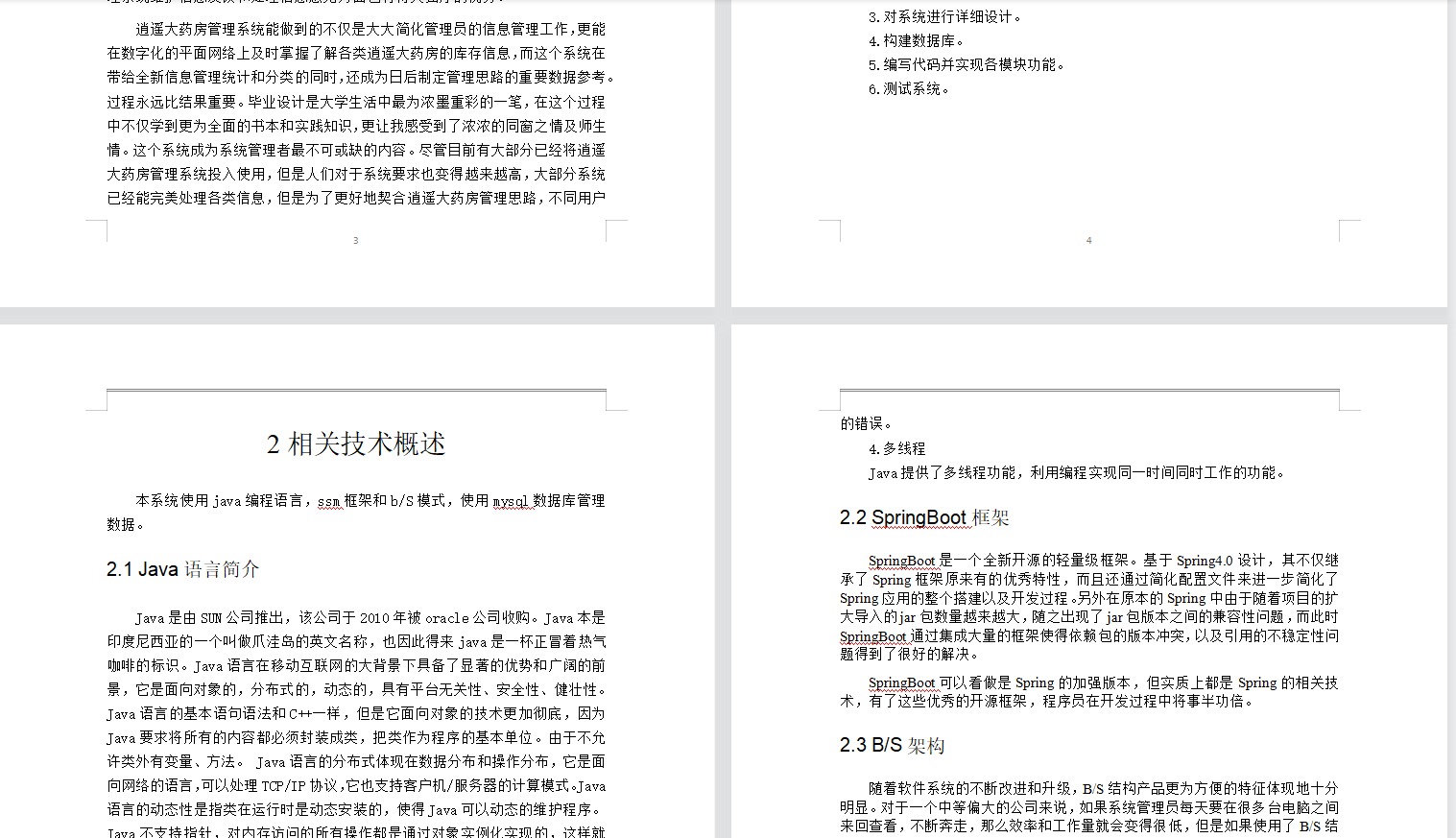Click the line "的错误。" atop page five
This screenshot has height=838, width=1456.
(x=866, y=421)
